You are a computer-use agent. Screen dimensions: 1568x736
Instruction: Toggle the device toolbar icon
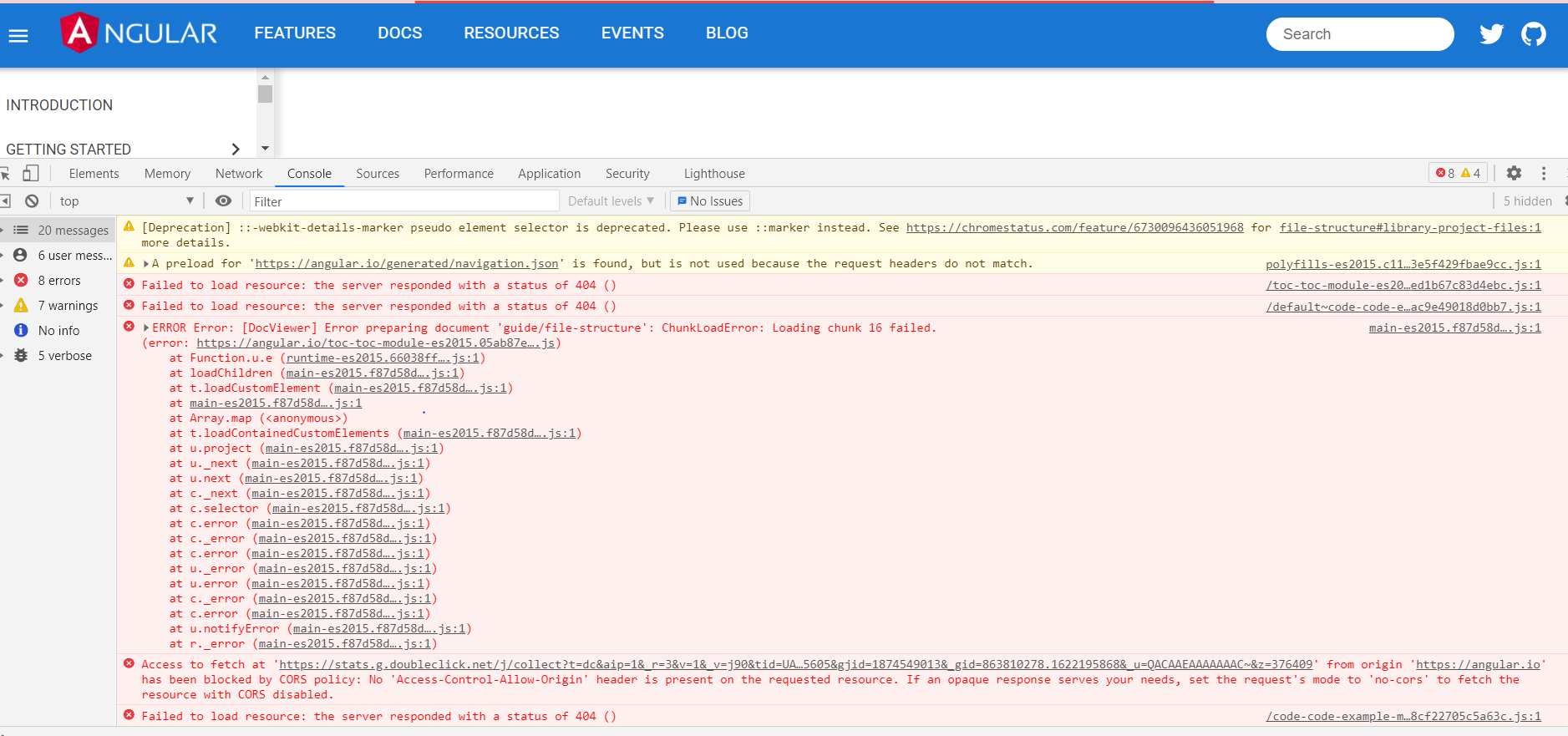31,173
